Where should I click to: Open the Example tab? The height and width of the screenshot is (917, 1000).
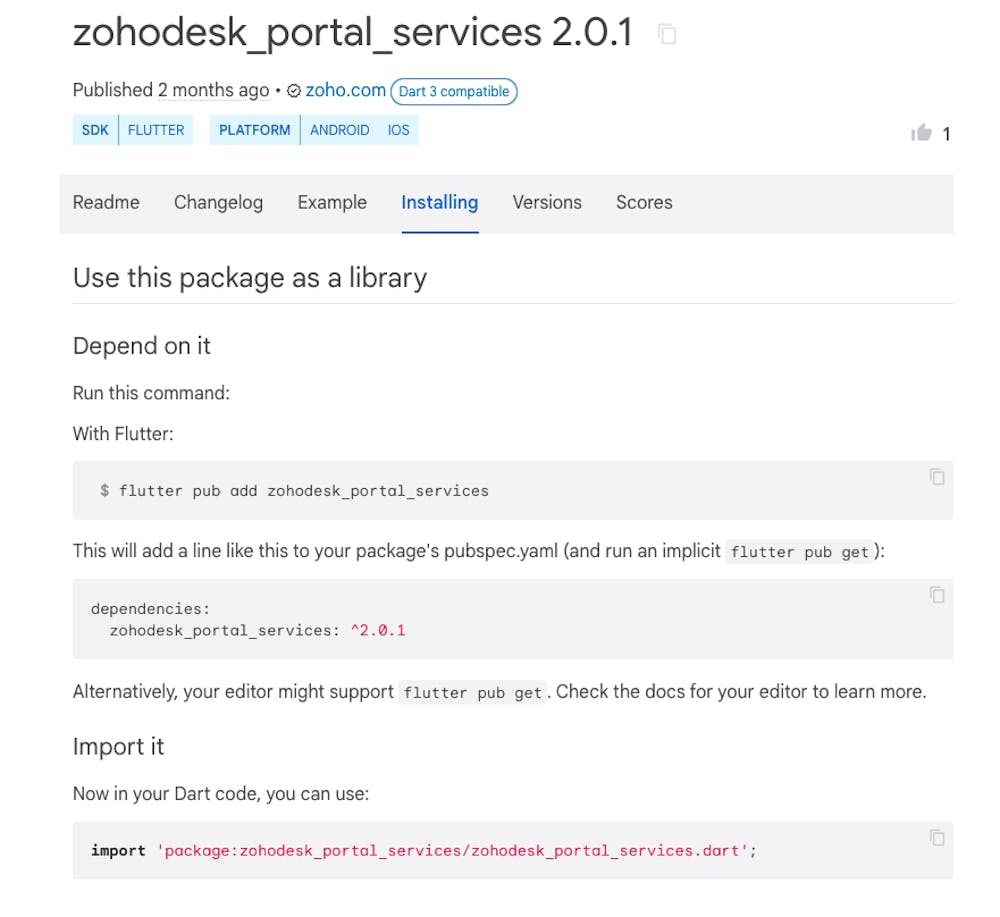(x=332, y=202)
